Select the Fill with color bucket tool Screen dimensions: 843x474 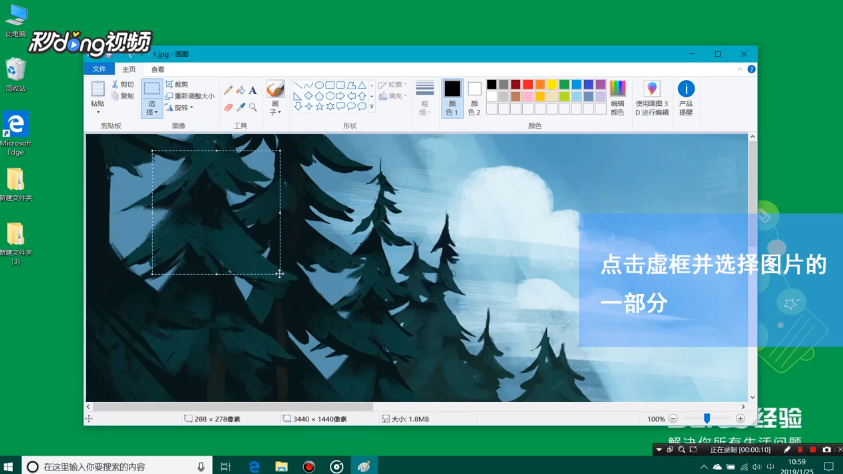pos(240,90)
